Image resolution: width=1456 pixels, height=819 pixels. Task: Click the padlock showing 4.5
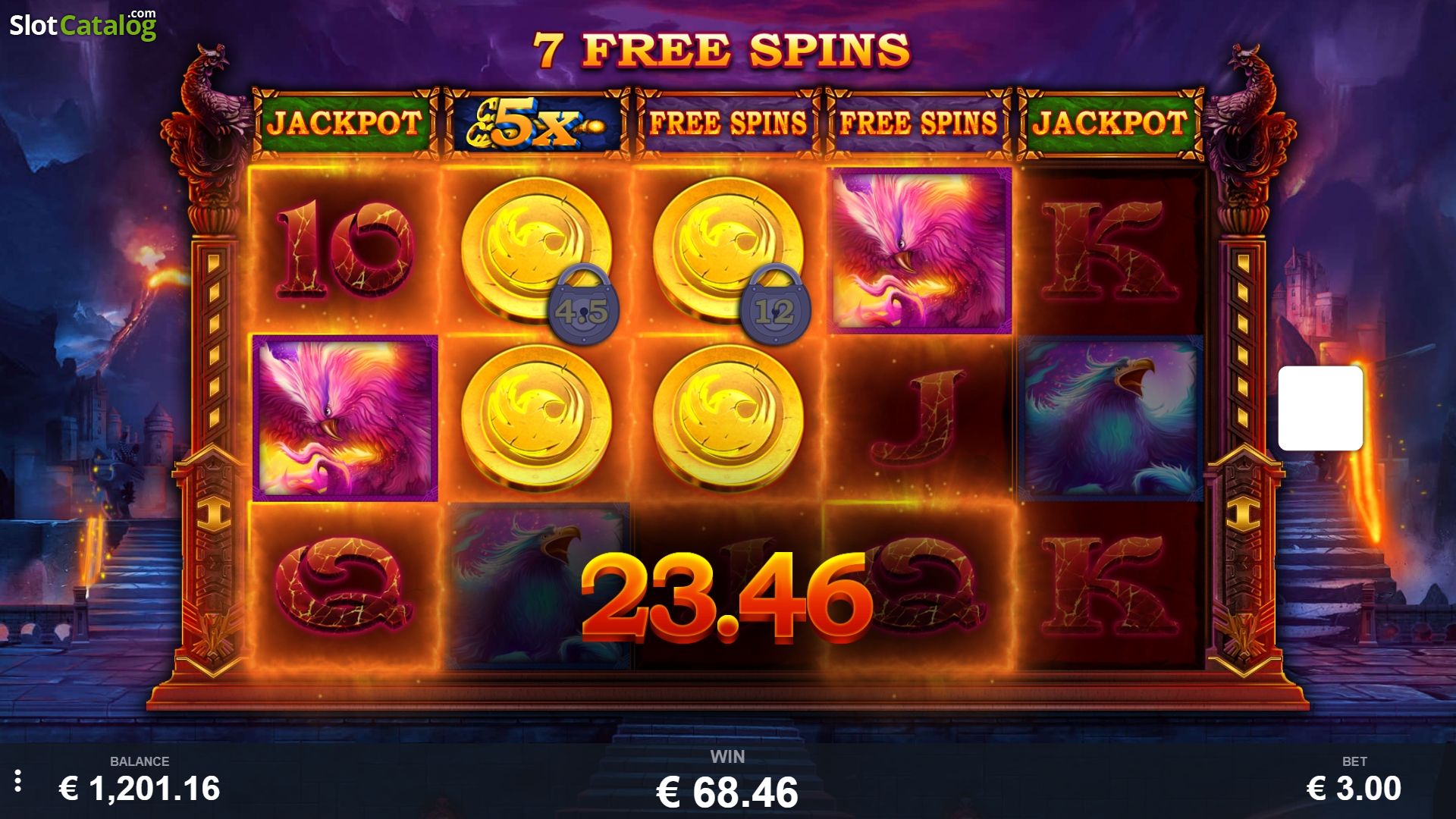pos(583,303)
